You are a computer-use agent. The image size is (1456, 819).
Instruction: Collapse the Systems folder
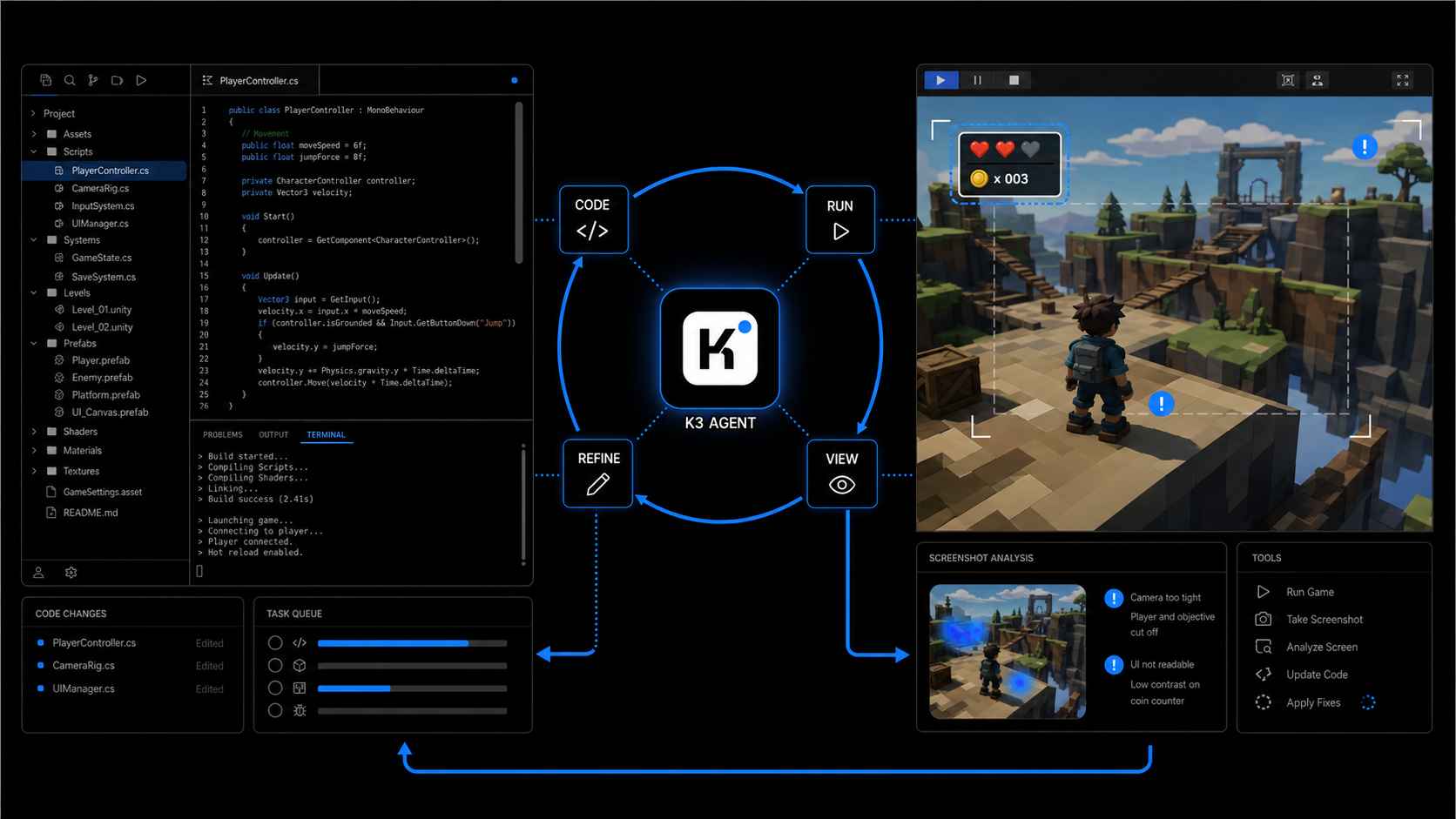click(33, 240)
